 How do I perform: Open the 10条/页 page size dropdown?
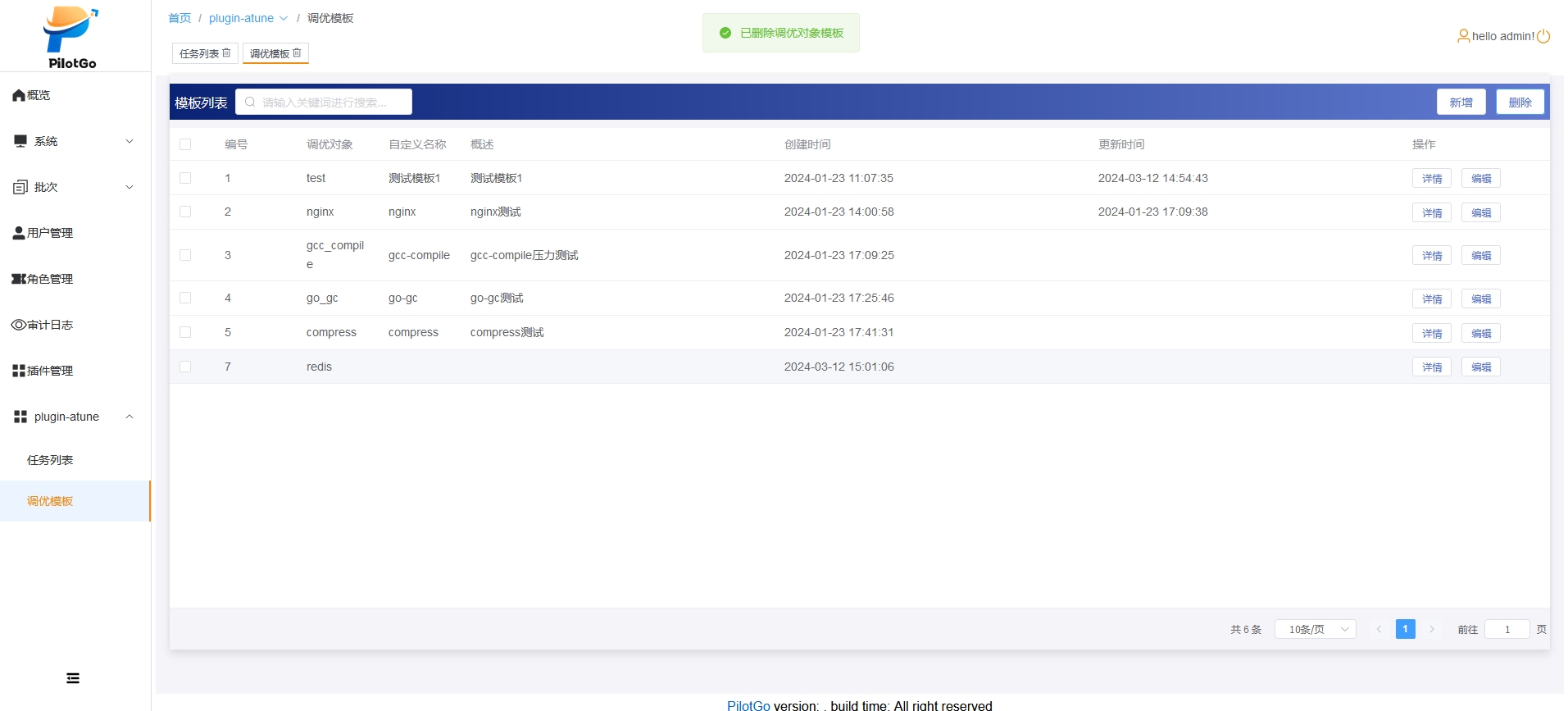click(x=1315, y=629)
